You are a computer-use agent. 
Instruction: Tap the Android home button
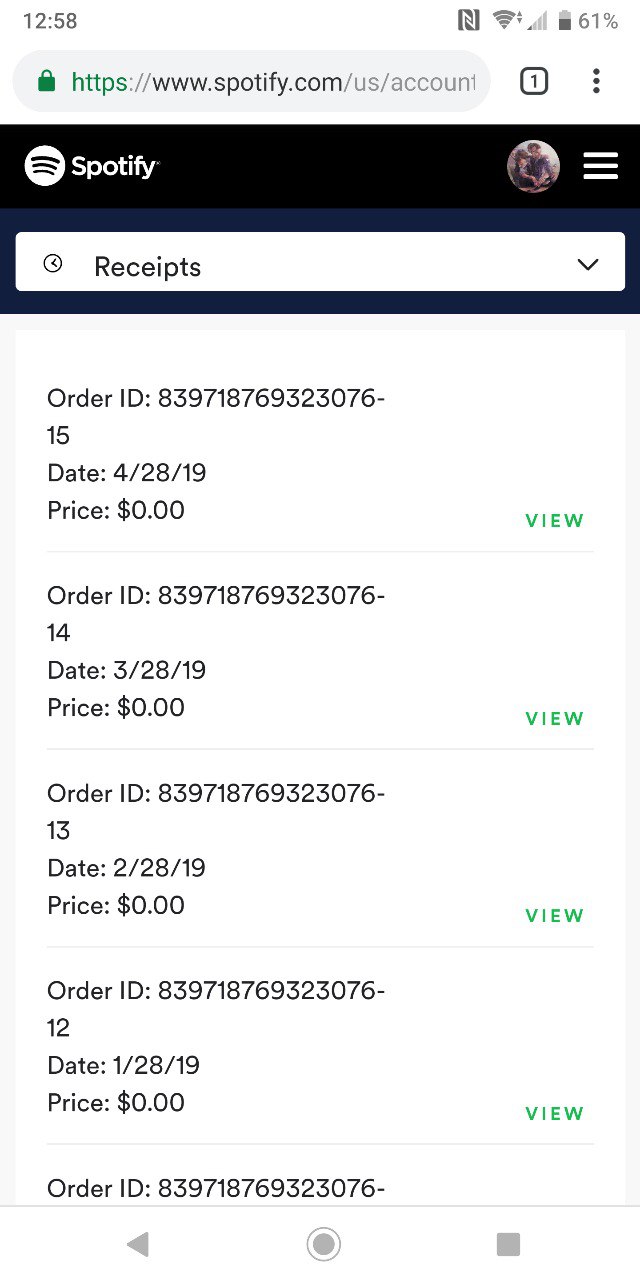click(x=323, y=1244)
